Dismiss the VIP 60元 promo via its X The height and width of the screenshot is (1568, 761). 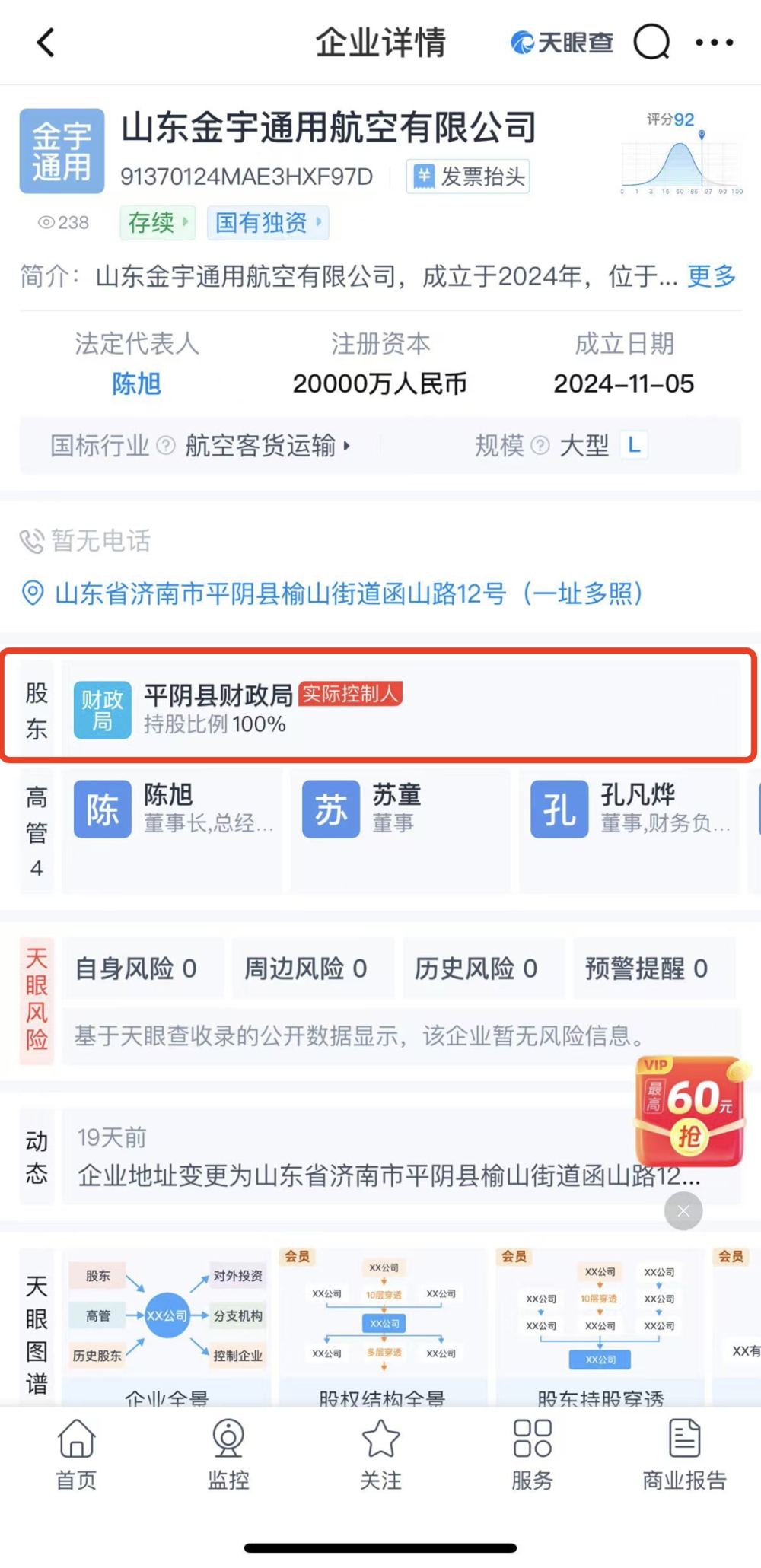tap(683, 1210)
